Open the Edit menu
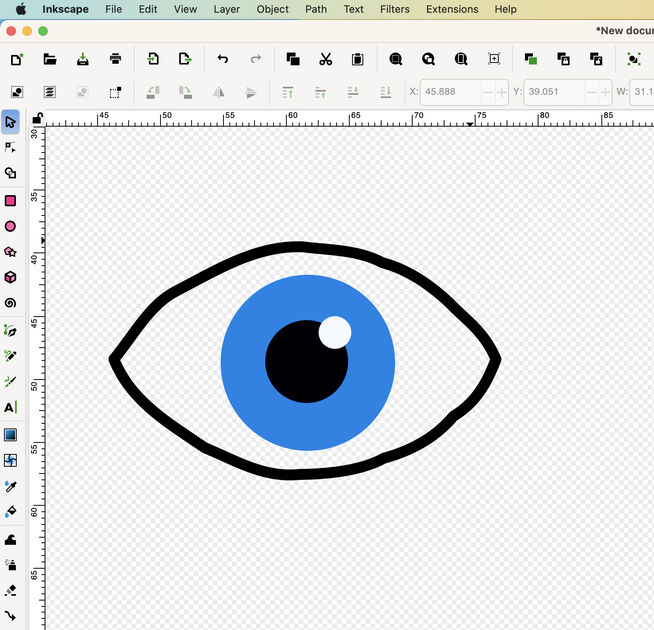 tap(148, 9)
